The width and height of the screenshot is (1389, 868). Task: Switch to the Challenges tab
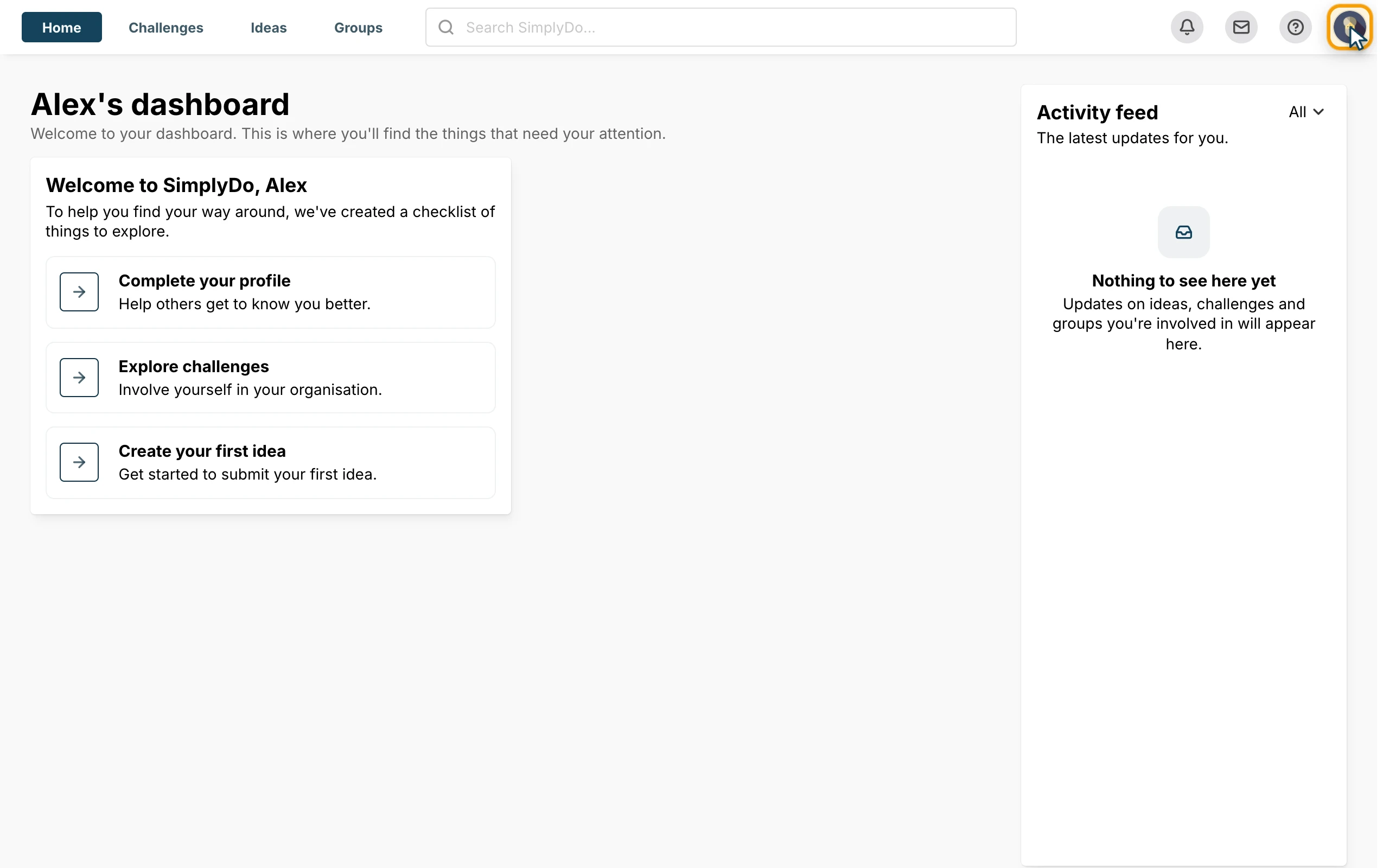(x=166, y=27)
